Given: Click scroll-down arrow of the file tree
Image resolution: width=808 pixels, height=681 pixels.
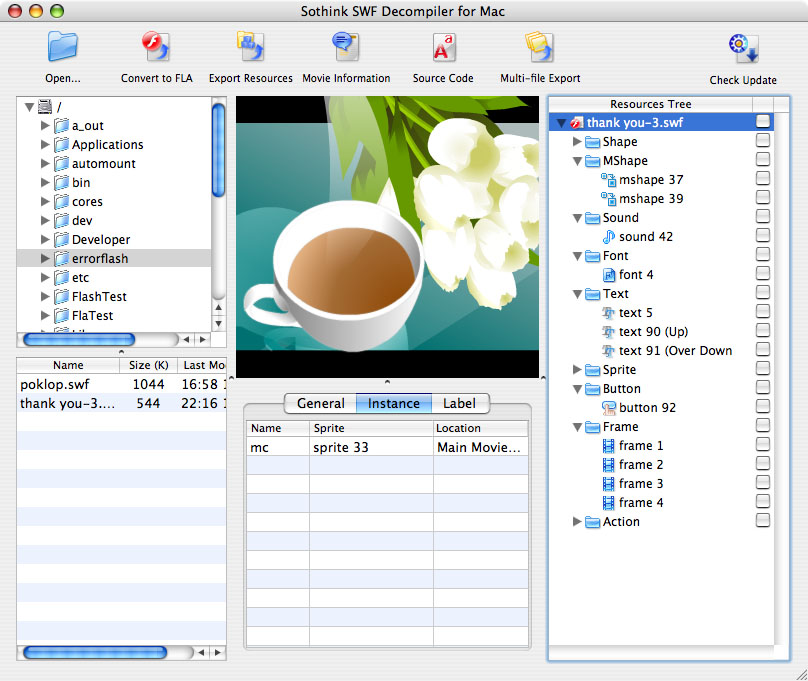Looking at the screenshot, I should [218, 324].
